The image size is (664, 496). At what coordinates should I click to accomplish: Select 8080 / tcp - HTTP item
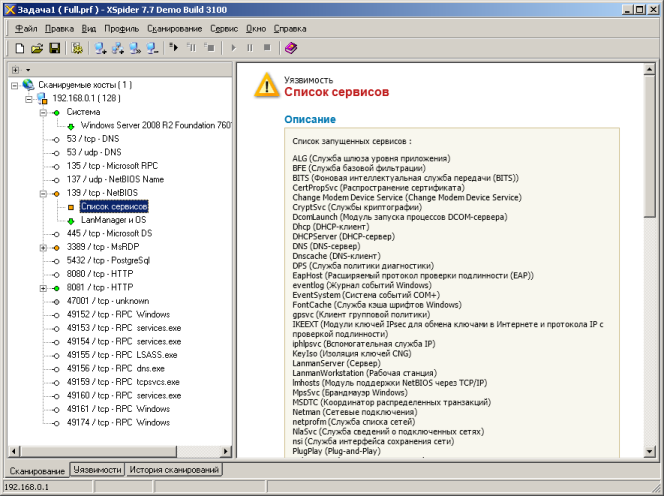pos(100,274)
